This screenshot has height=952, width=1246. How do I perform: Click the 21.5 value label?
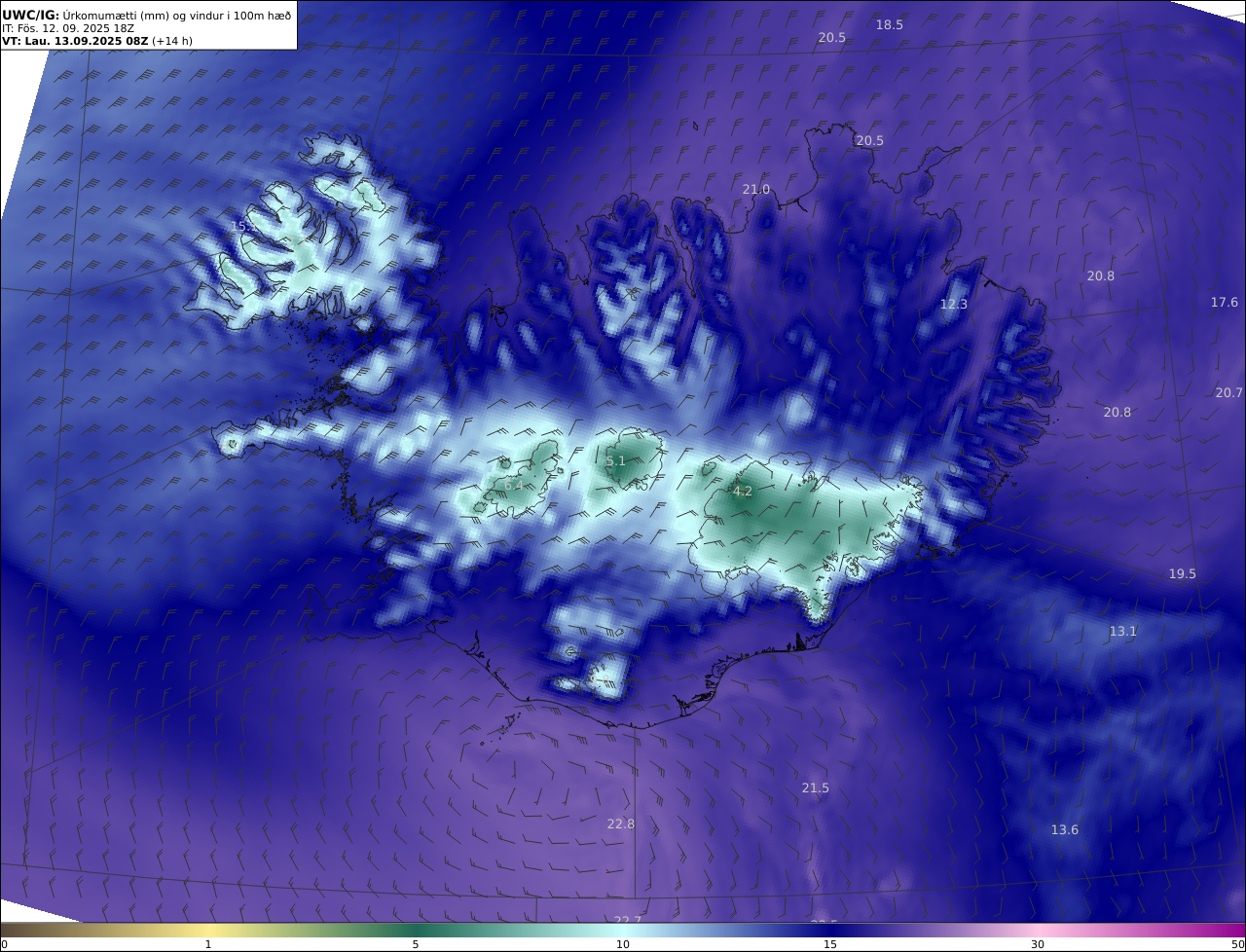pyautogui.click(x=816, y=788)
